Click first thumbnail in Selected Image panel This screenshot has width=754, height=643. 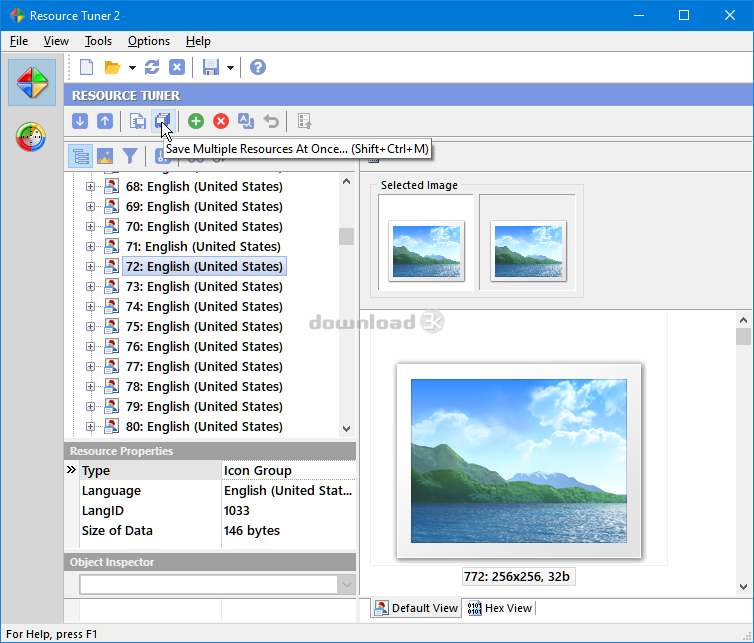(426, 243)
